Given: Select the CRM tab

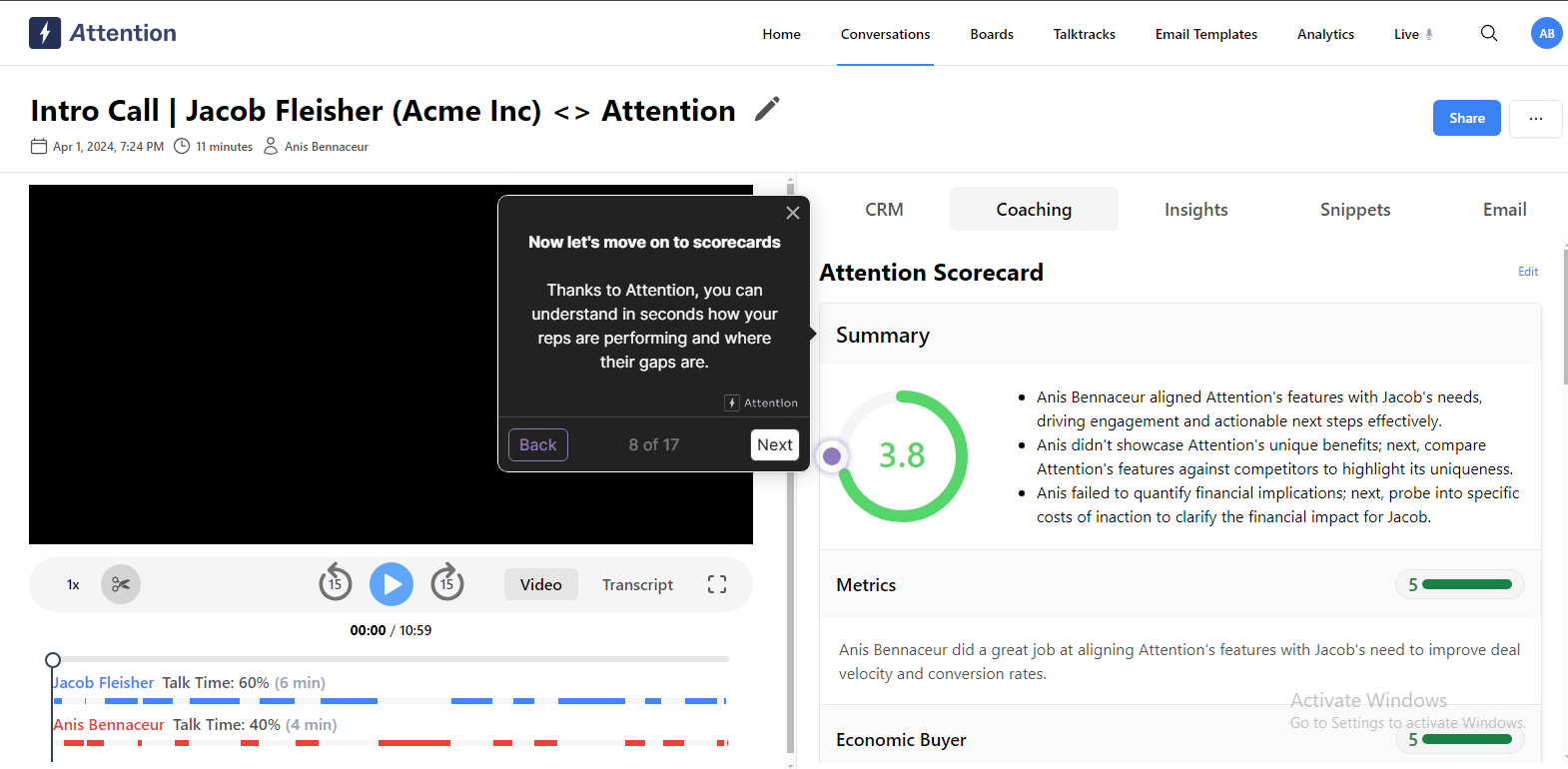Looking at the screenshot, I should pos(885,209).
